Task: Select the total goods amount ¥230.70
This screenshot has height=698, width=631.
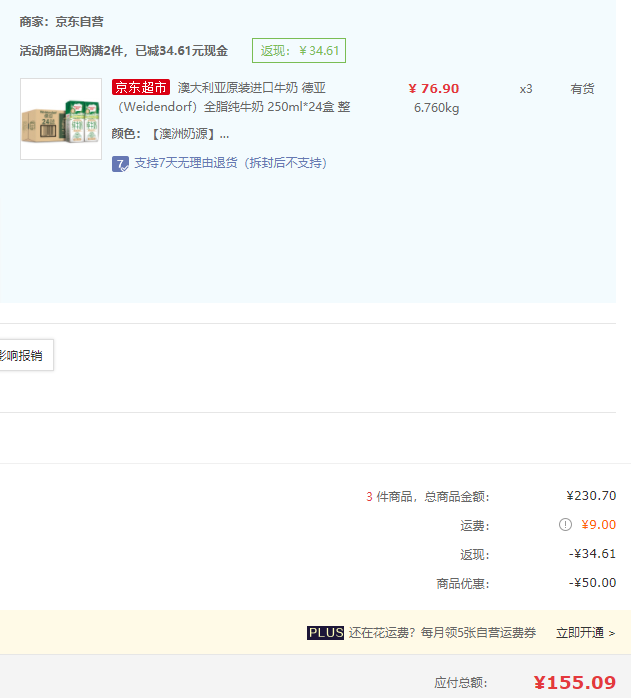Action: click(x=591, y=495)
